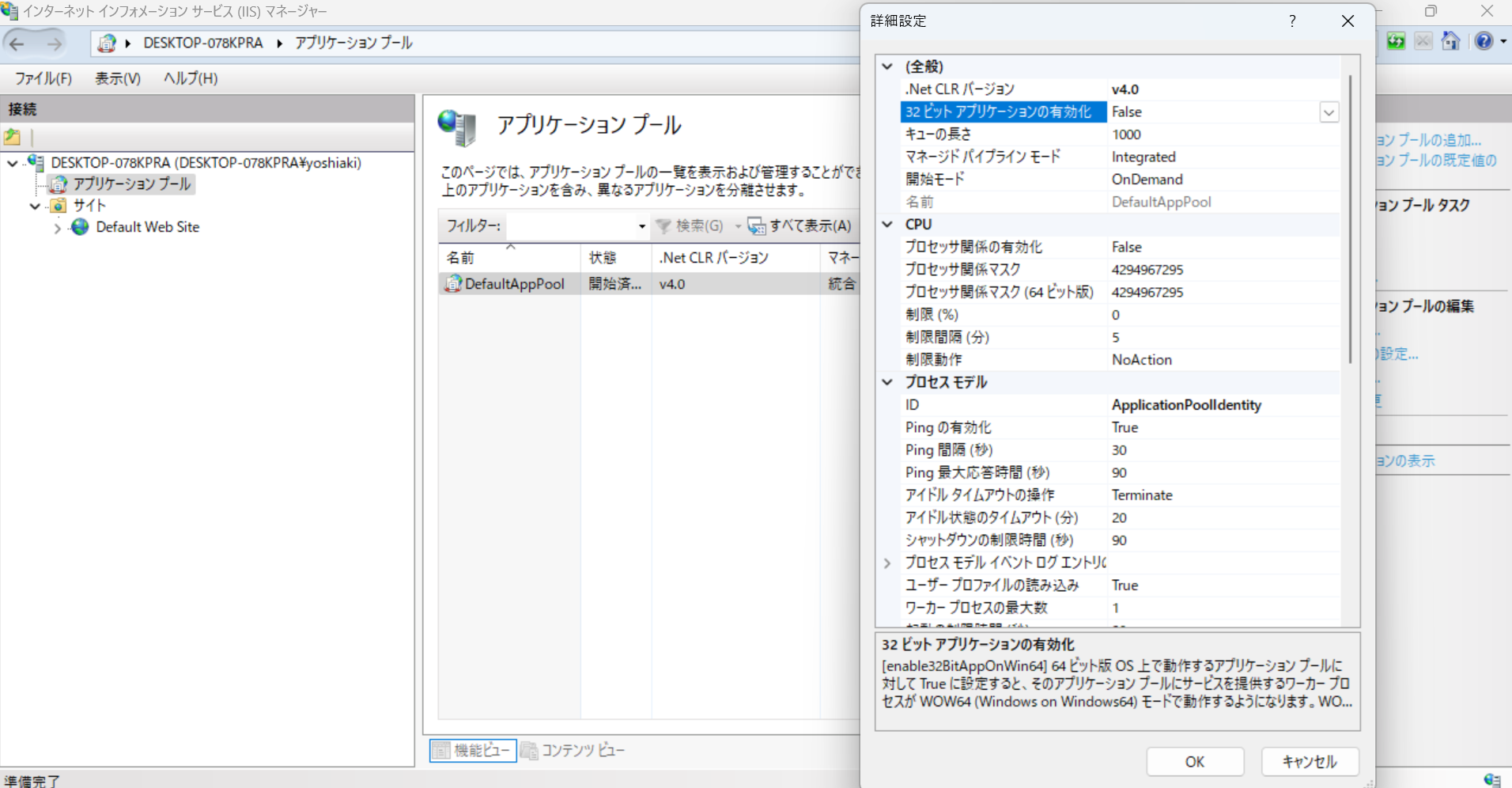Open the help icon dropdown arrow
This screenshot has width=1512, height=788.
[1503, 41]
